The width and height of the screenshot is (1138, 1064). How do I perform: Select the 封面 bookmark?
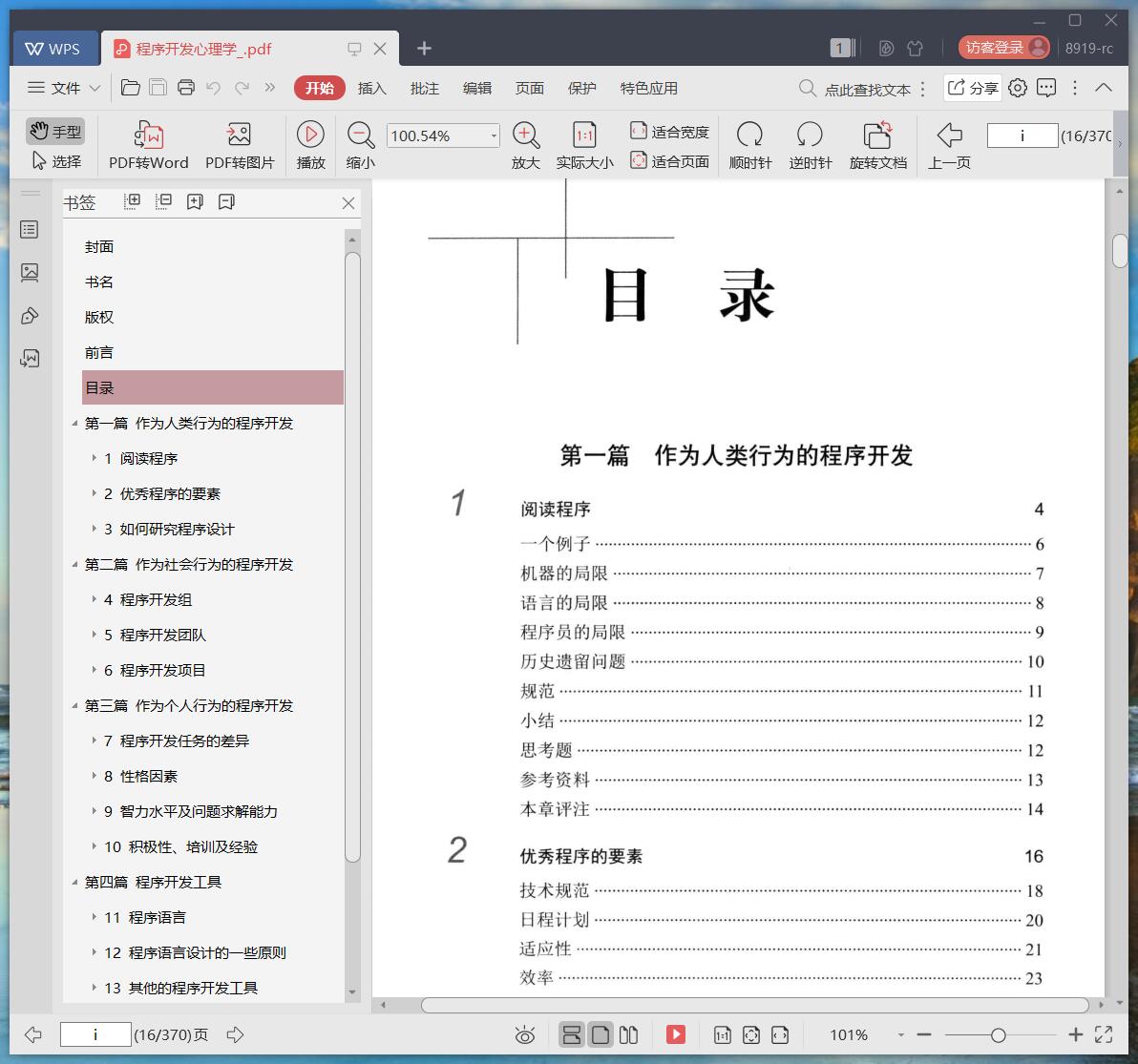99,246
